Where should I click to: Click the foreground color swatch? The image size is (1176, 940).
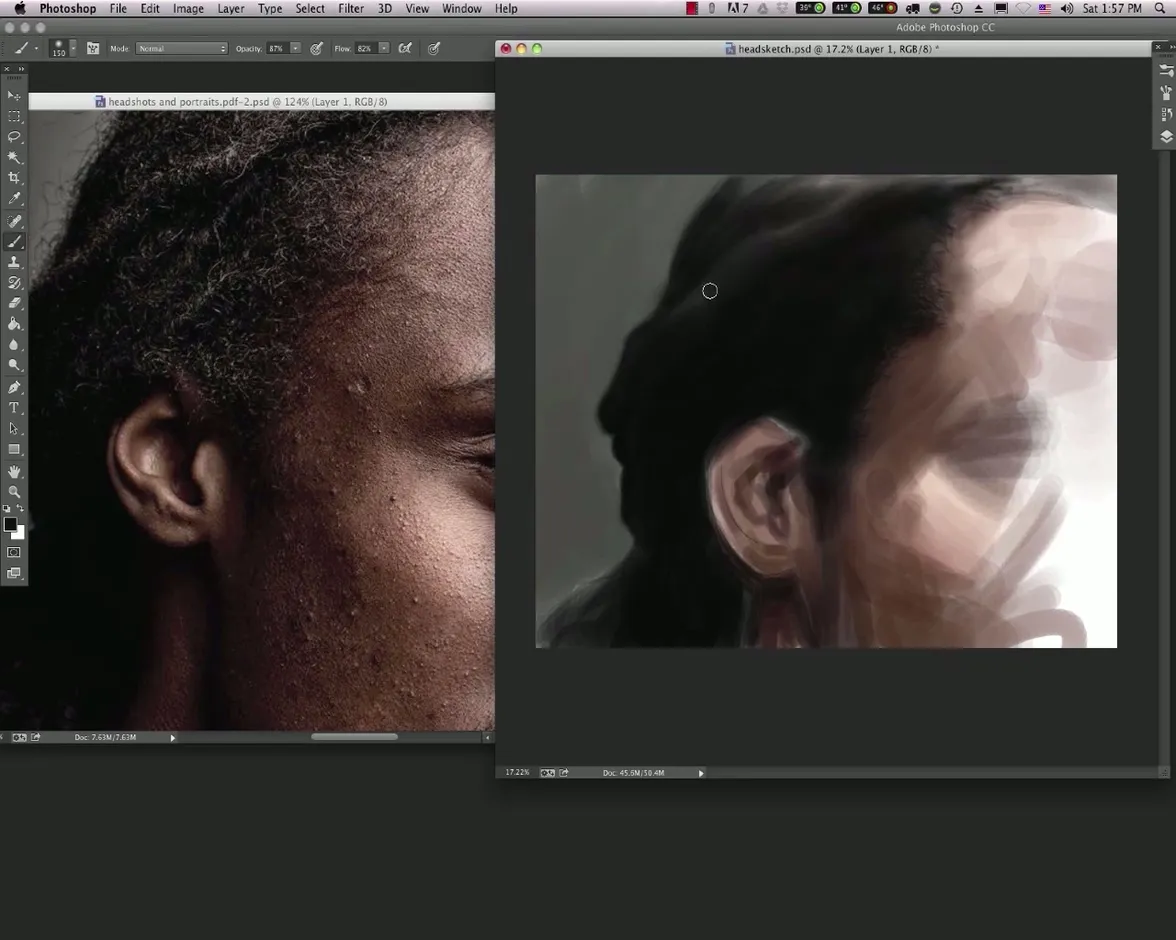pos(10,525)
